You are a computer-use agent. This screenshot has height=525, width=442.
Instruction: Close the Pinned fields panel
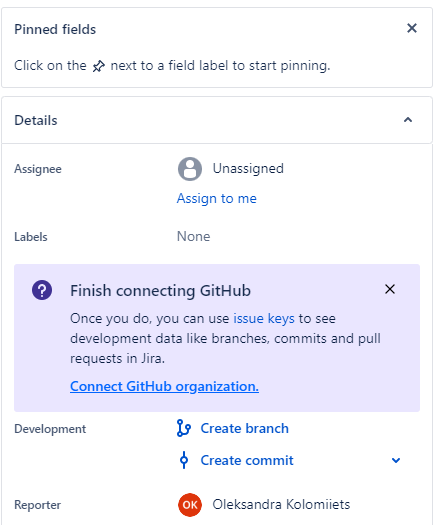(x=412, y=28)
